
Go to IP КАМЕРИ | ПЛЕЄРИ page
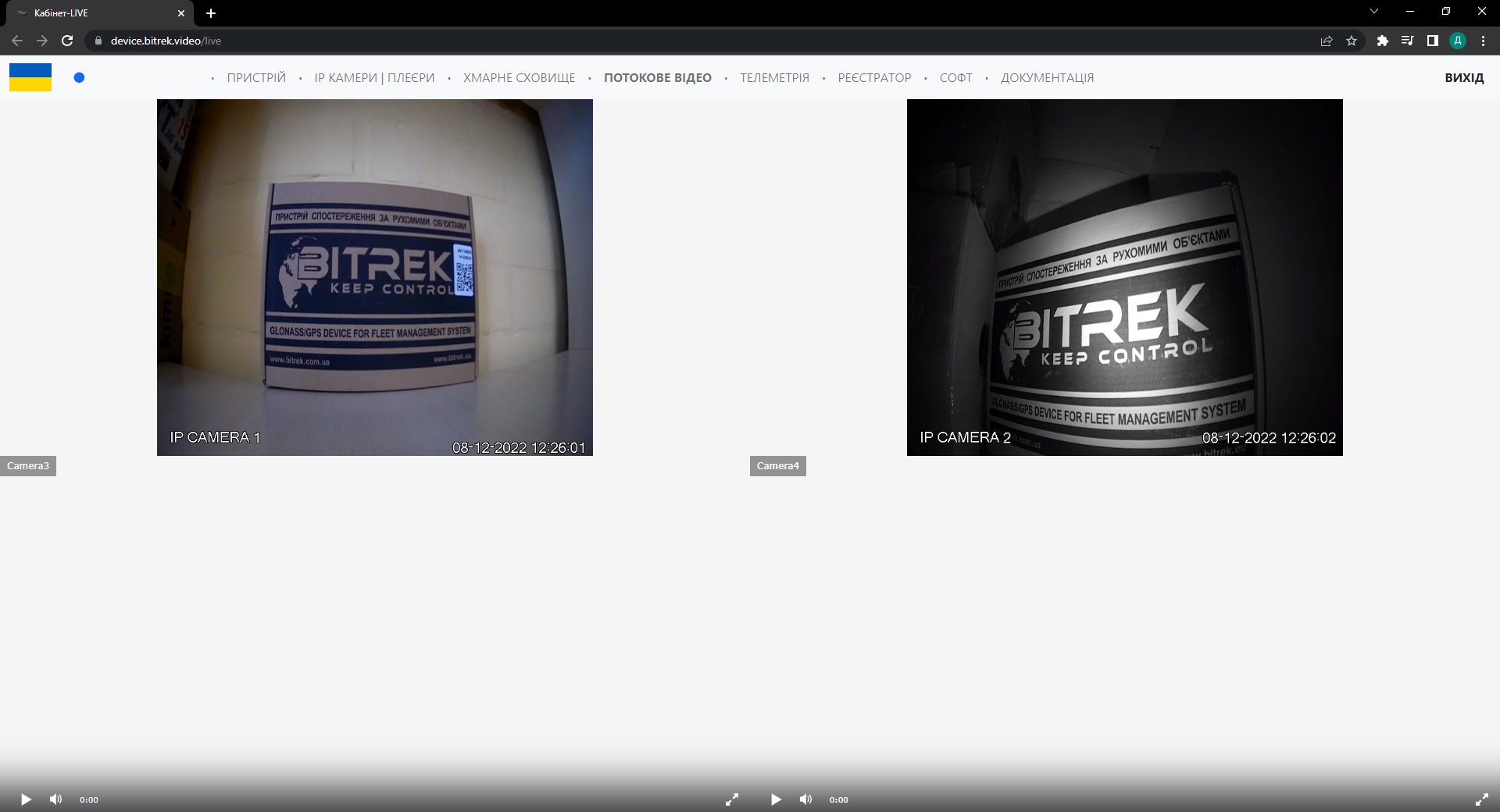coord(374,78)
